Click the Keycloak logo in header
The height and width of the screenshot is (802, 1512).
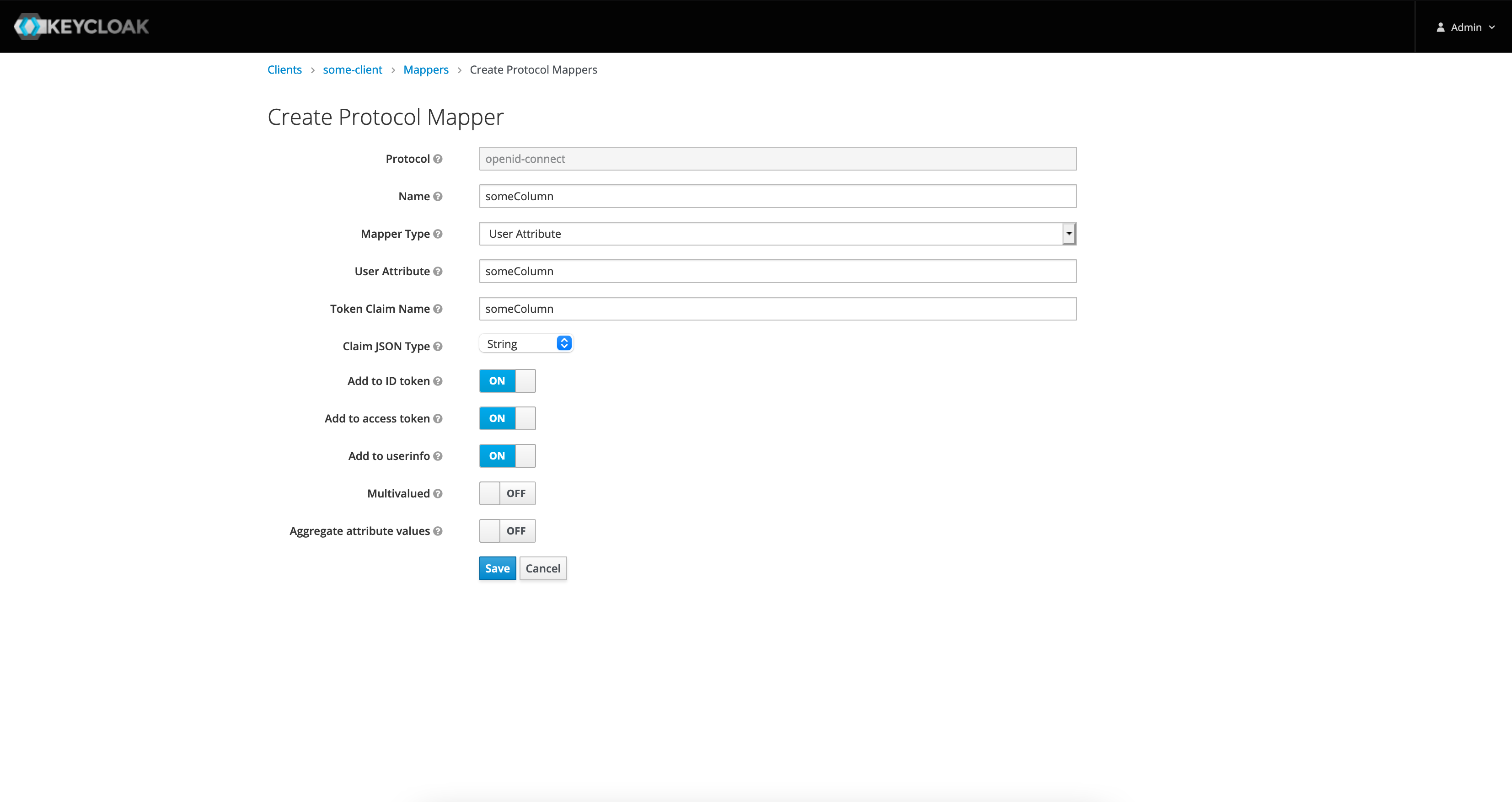[x=81, y=27]
